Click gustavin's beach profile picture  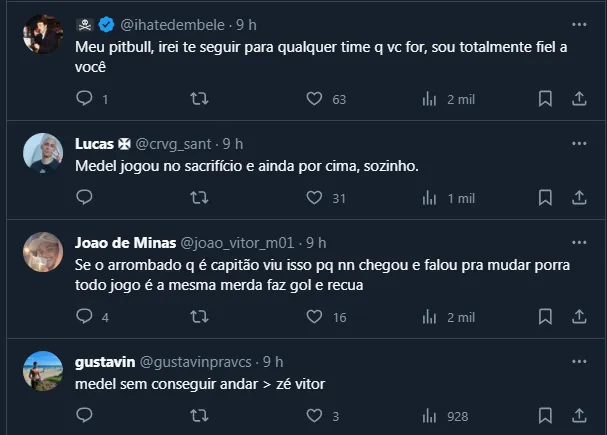(43, 370)
